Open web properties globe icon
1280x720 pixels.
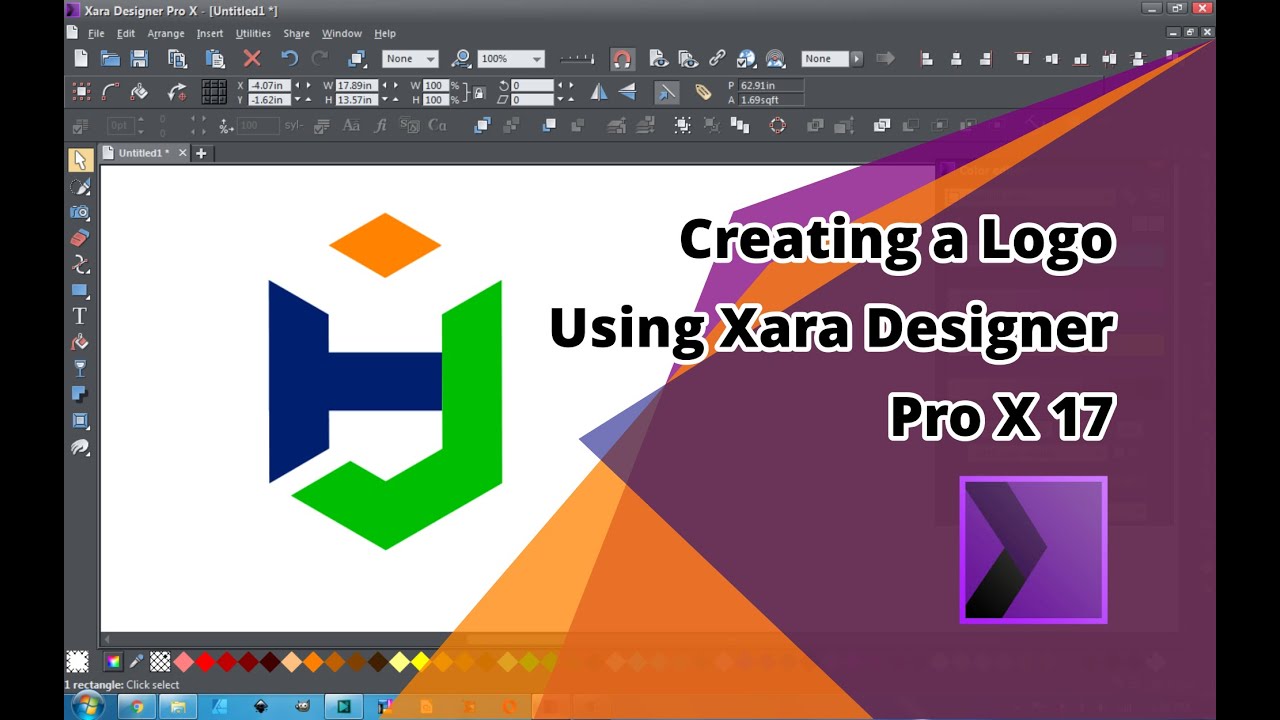[746, 59]
